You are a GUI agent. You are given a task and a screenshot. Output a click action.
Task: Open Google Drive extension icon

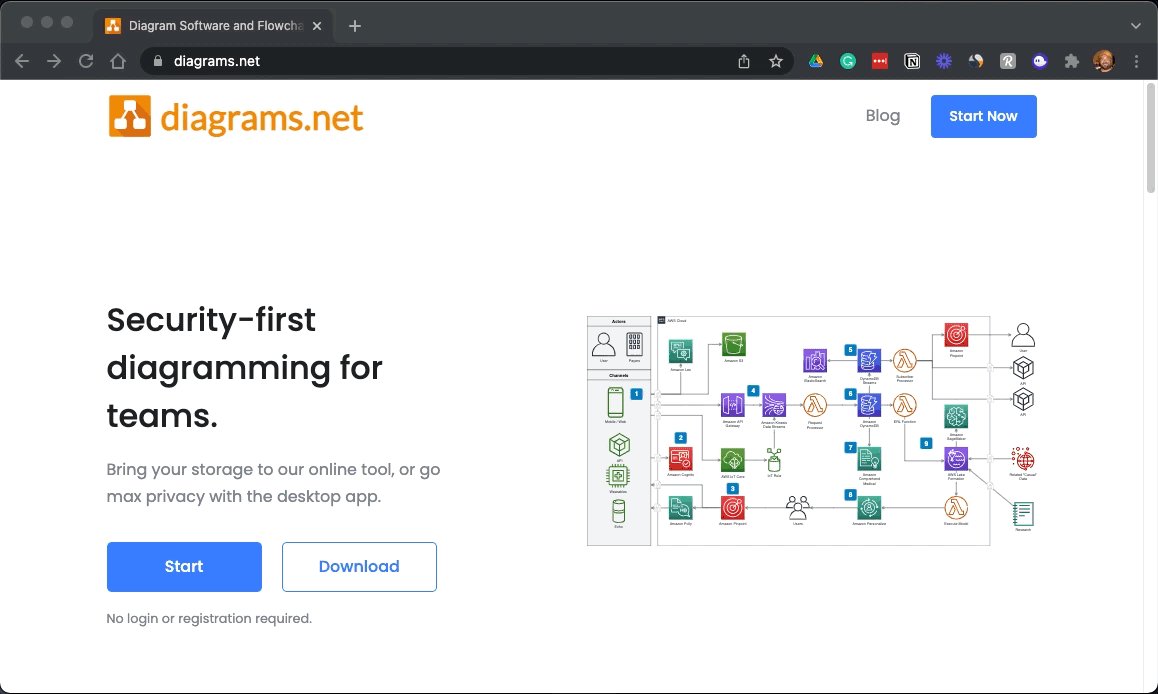pyautogui.click(x=815, y=61)
